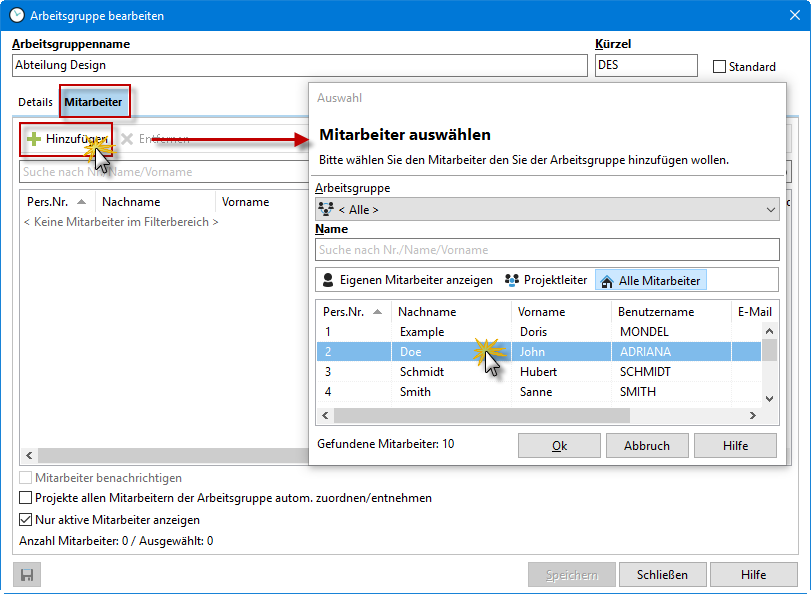Screen dimensions: 811x594
Task: Switch to the Mitarbeiter tab
Action: click(94, 101)
